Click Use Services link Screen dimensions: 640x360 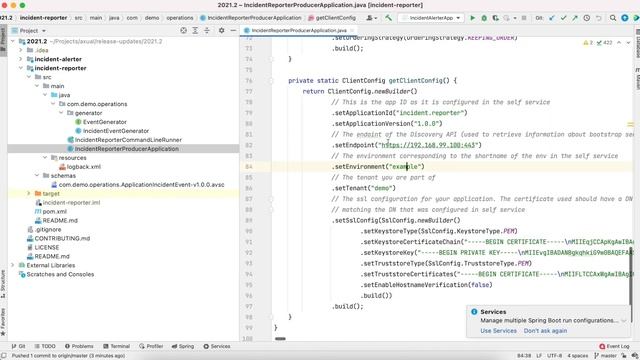pos(498,331)
